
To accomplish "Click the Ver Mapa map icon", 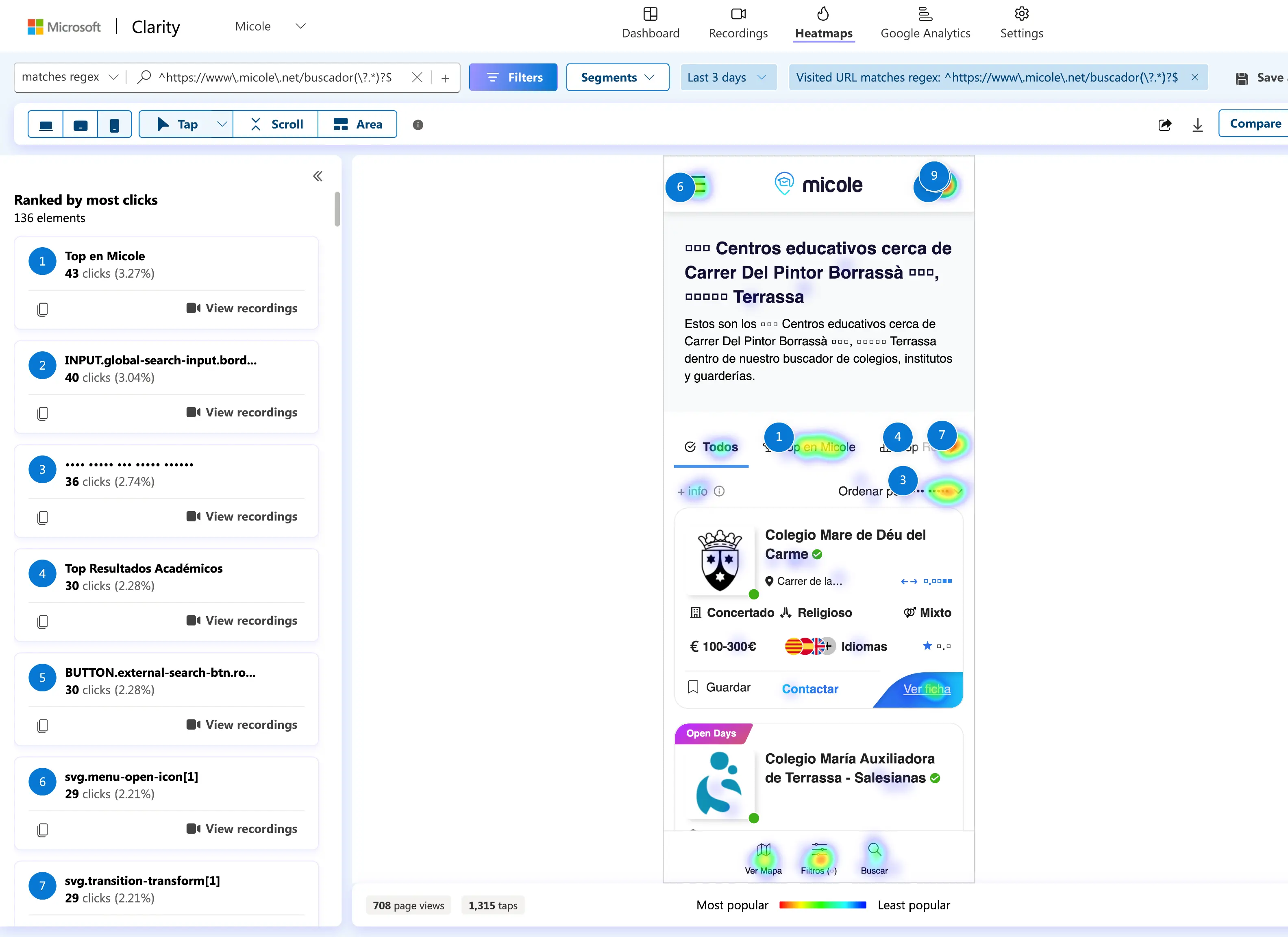I will 764,850.
